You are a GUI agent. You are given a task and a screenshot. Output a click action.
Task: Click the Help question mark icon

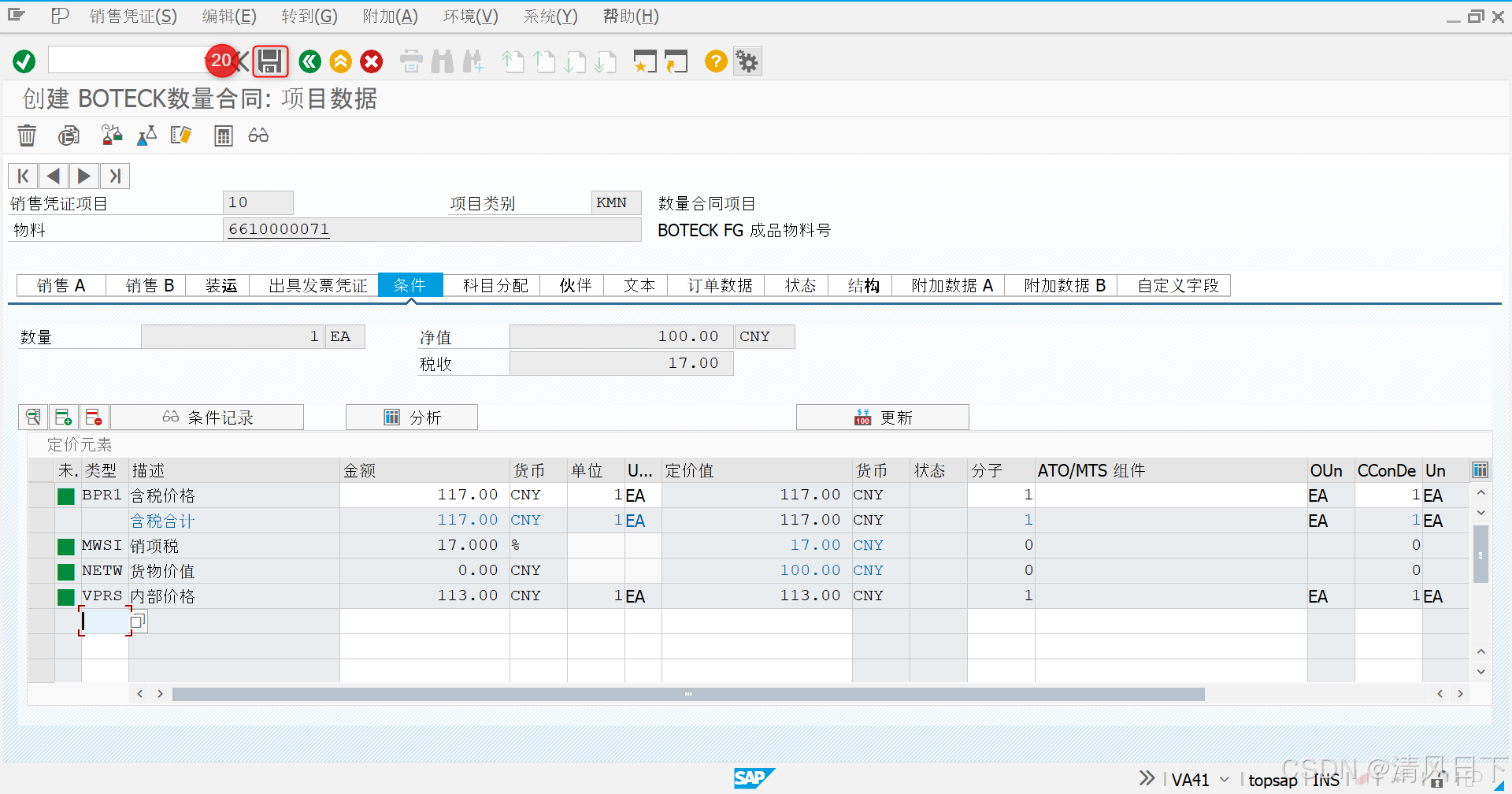tap(715, 61)
